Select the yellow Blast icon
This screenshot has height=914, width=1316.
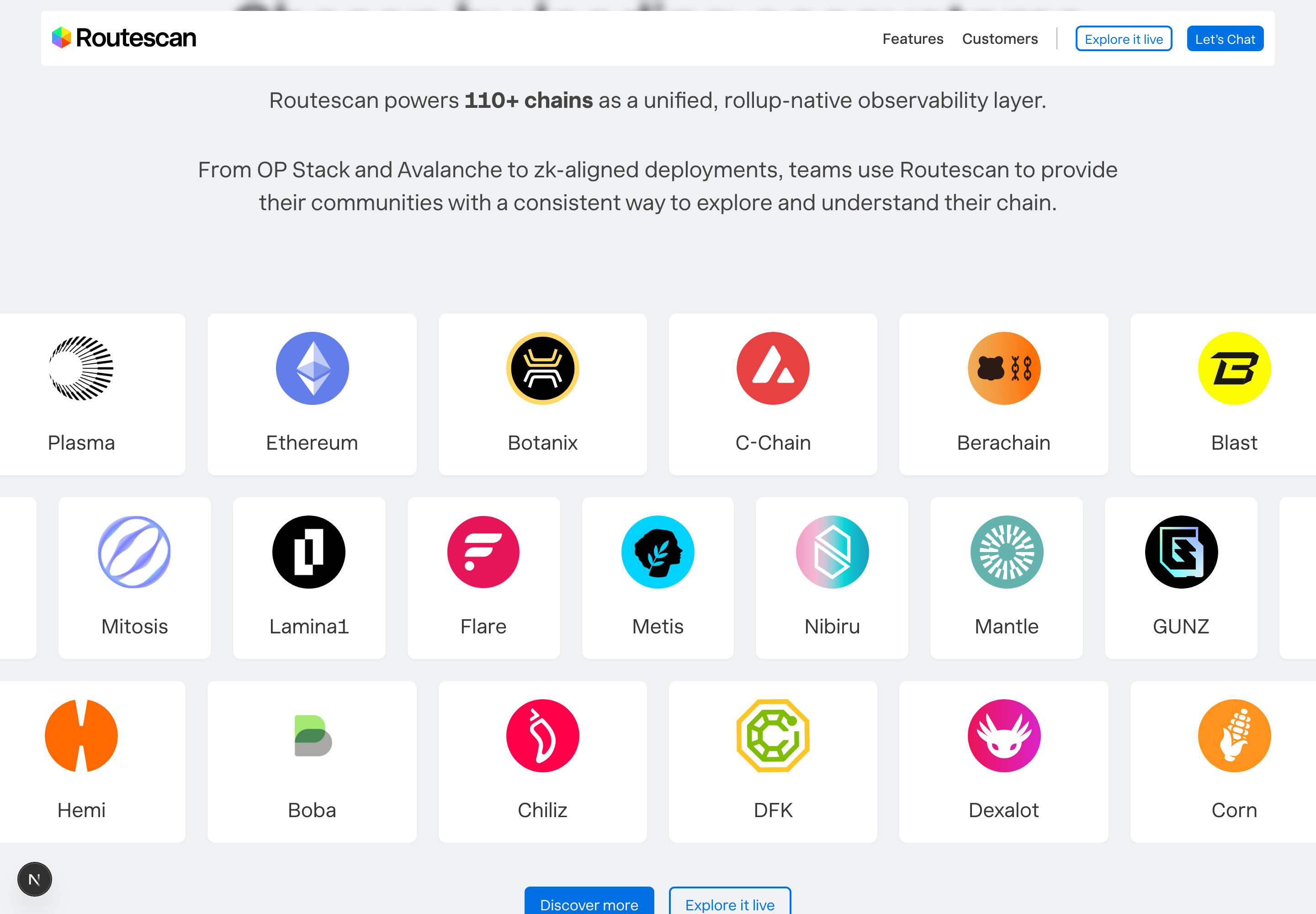pyautogui.click(x=1234, y=368)
